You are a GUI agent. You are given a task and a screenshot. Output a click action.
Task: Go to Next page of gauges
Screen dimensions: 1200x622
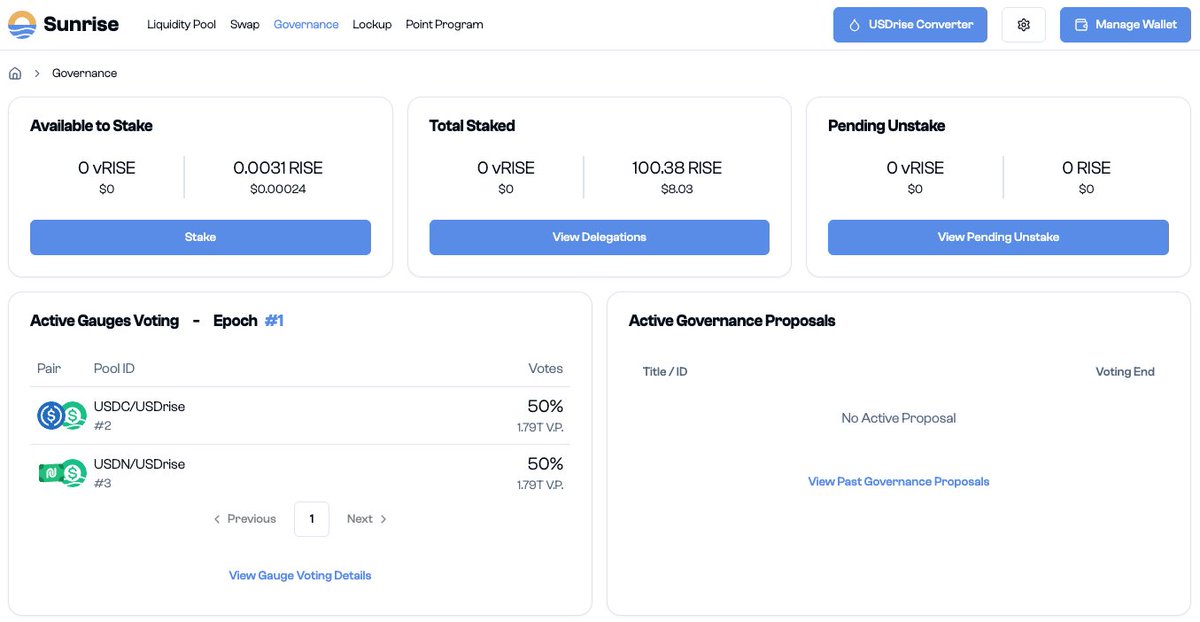coord(367,519)
